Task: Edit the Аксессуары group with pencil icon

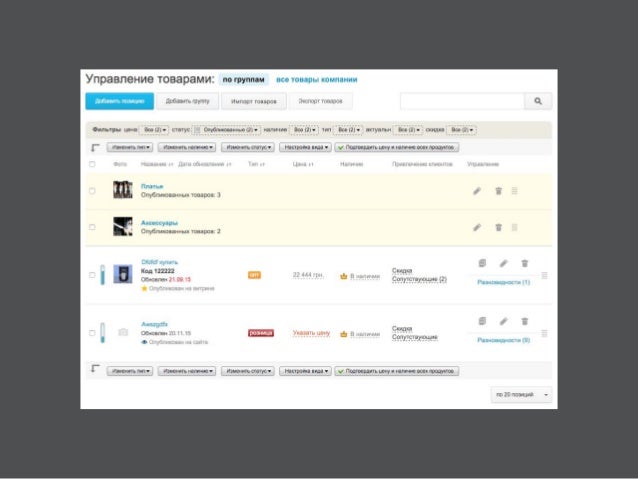Action: point(477,227)
